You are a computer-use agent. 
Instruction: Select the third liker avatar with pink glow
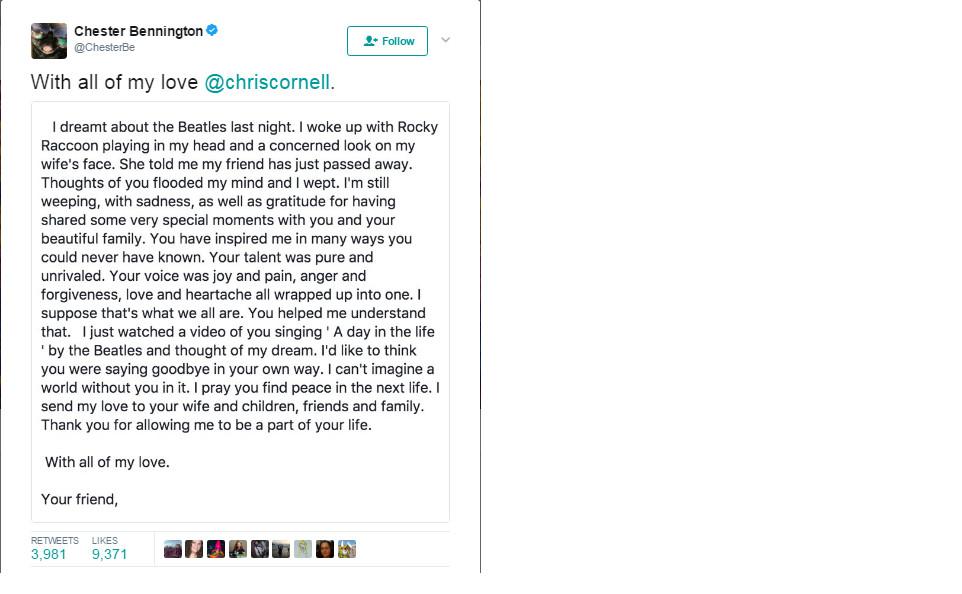[216, 549]
